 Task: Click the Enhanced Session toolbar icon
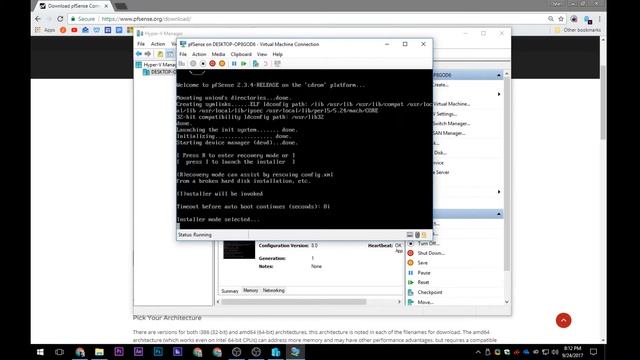(x=278, y=64)
